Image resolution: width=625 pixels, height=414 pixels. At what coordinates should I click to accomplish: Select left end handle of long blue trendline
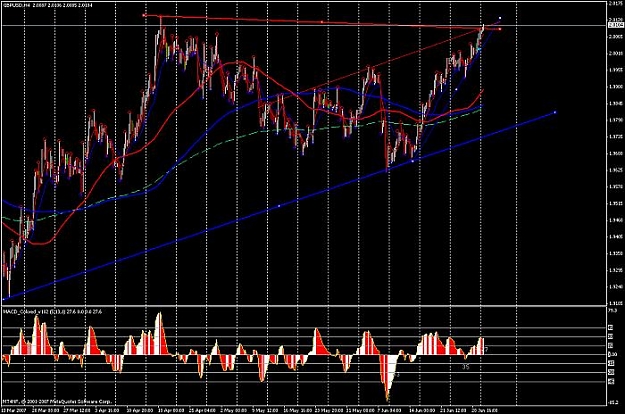[x=4, y=298]
